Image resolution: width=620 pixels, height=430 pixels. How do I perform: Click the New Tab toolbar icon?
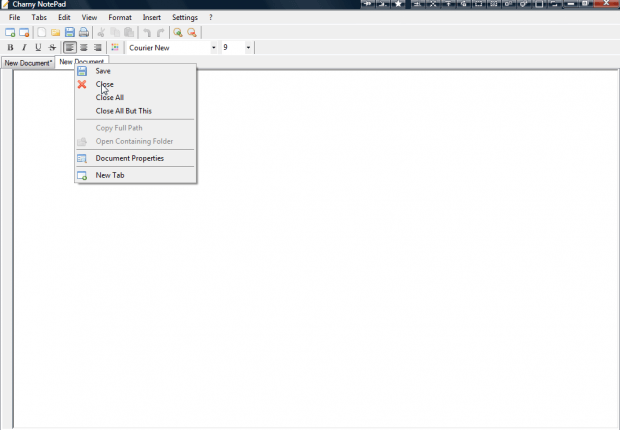coord(10,32)
